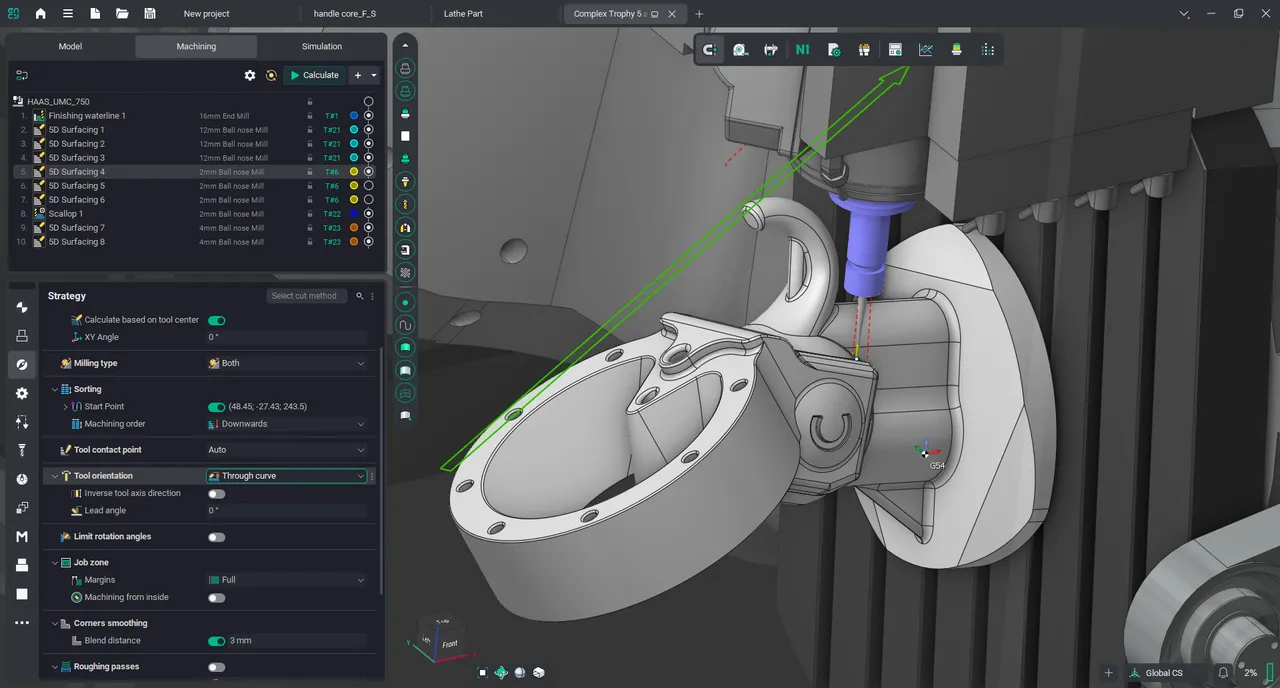Collapse the Job zone section
1280x688 pixels.
pos(55,563)
